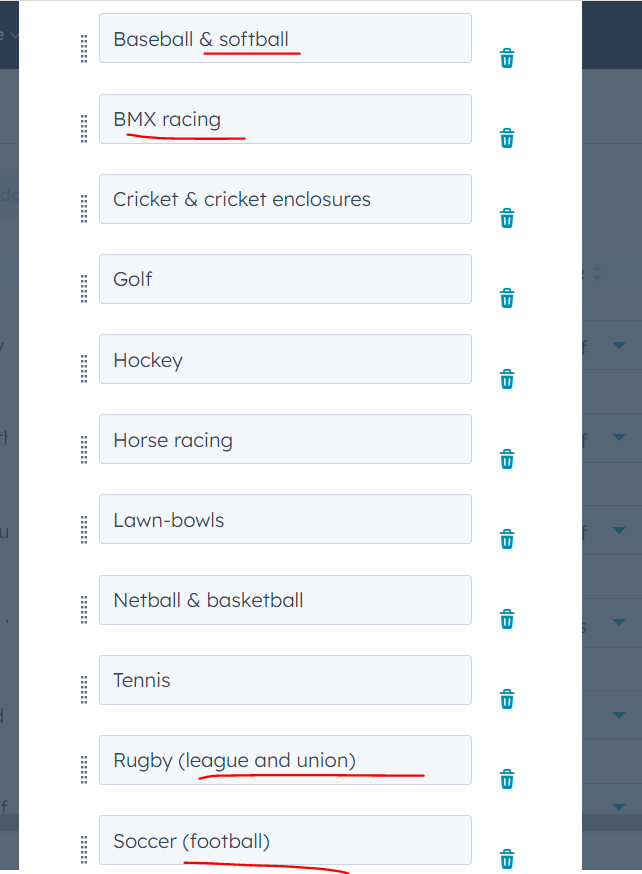Delete the Netball & basketball entry
Image resolution: width=642 pixels, height=874 pixels.
click(507, 619)
